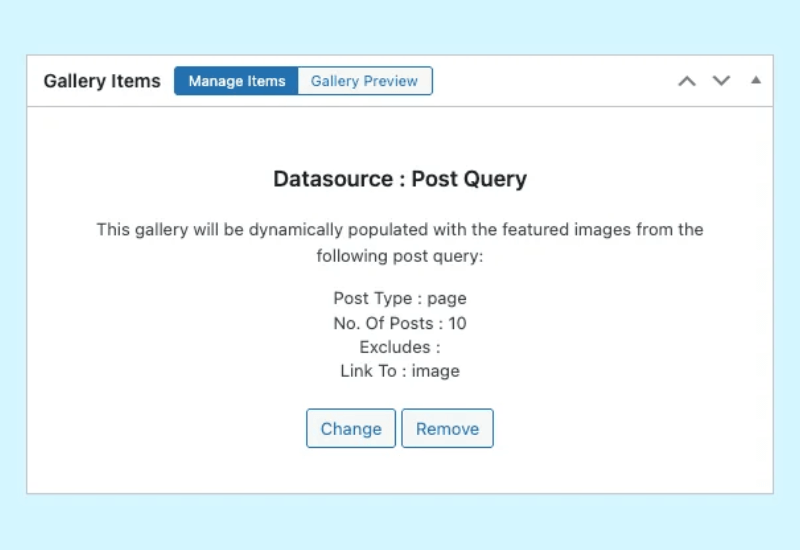
Task: Click the Change datasource button
Action: click(351, 428)
